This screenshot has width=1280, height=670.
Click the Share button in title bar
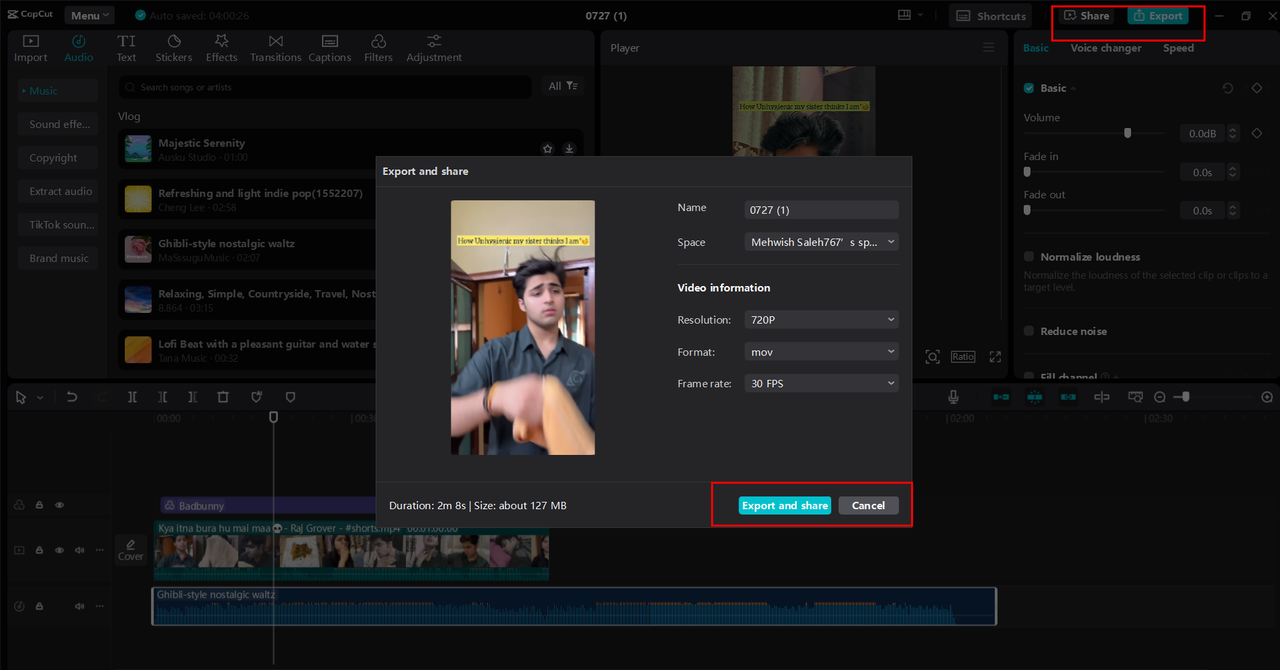pyautogui.click(x=1086, y=16)
